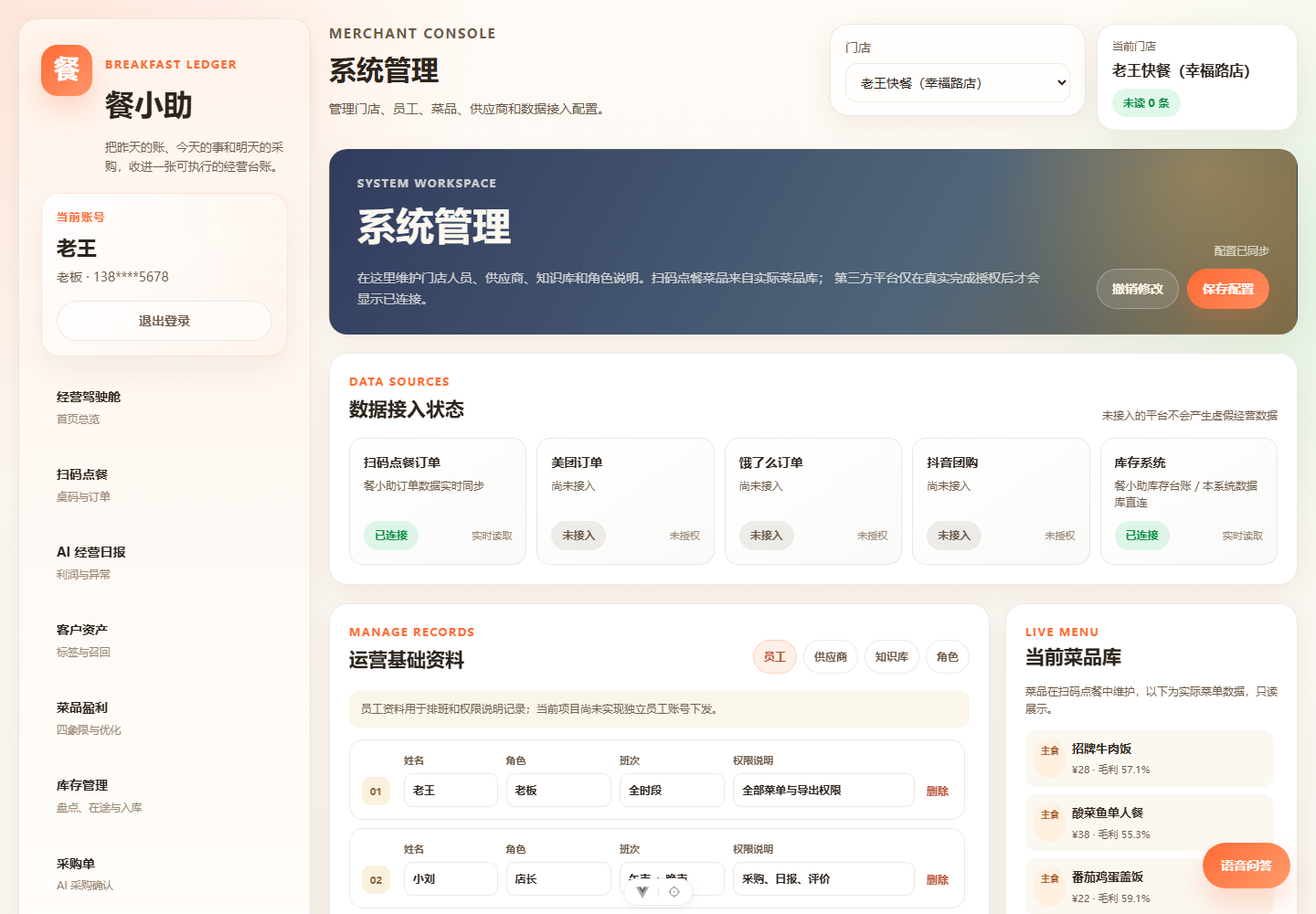Click the 02 row number badge
The width and height of the screenshot is (1316, 914).
[376, 880]
